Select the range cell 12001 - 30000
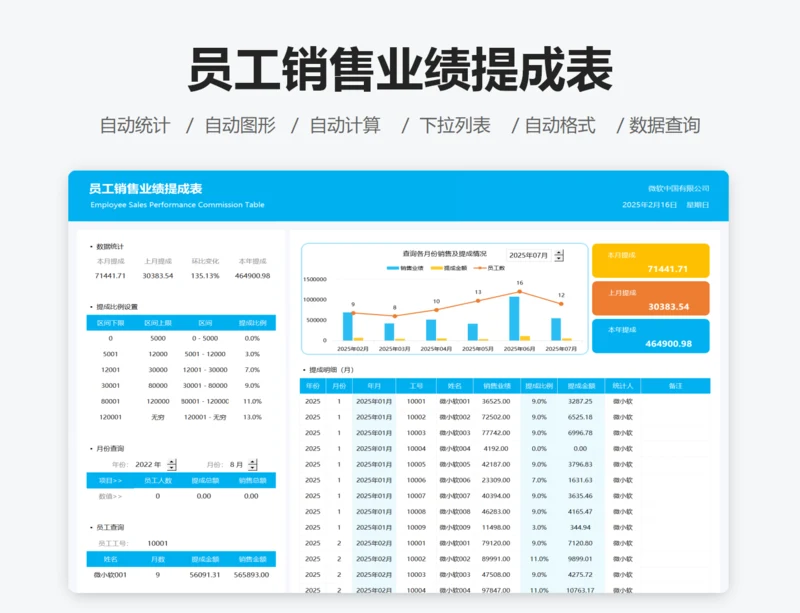 click(x=205, y=370)
